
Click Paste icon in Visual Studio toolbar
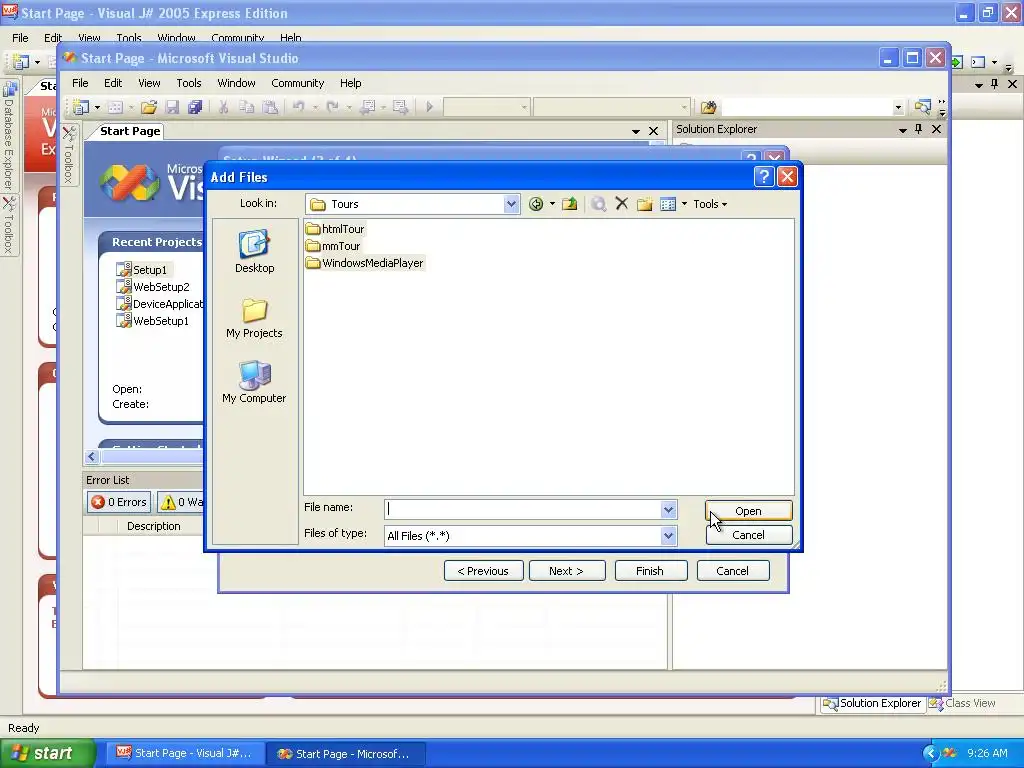click(x=270, y=107)
